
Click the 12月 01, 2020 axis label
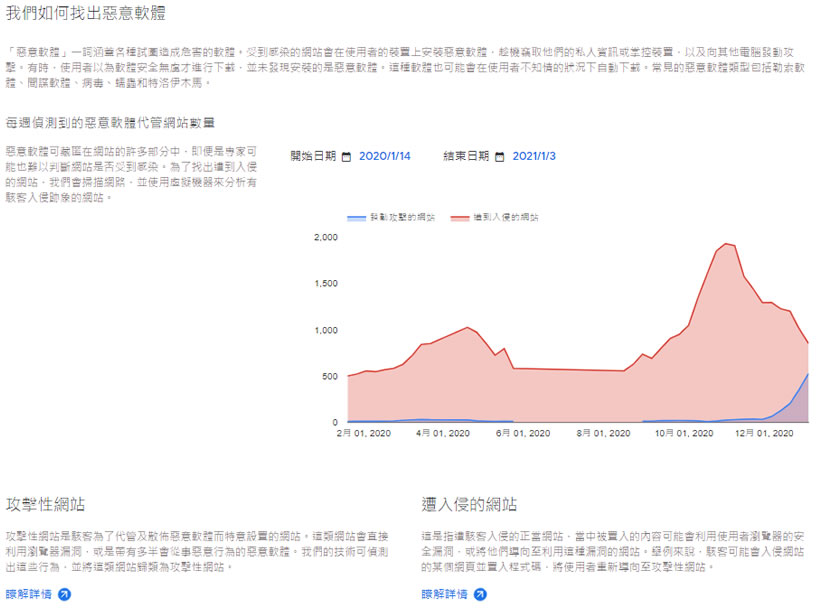coord(764,433)
